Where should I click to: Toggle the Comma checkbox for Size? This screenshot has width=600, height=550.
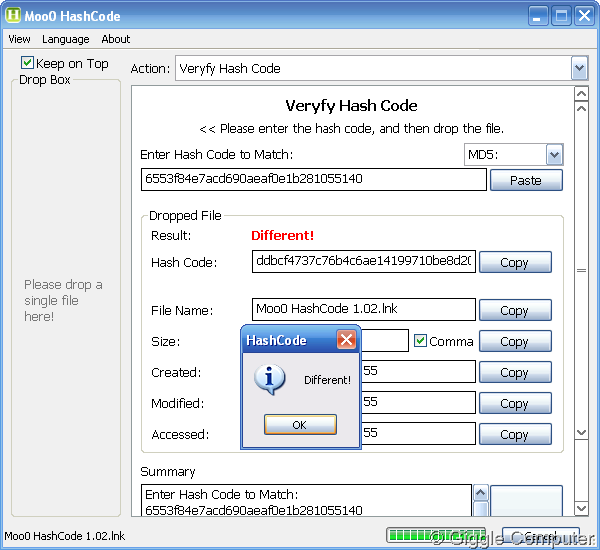click(421, 341)
